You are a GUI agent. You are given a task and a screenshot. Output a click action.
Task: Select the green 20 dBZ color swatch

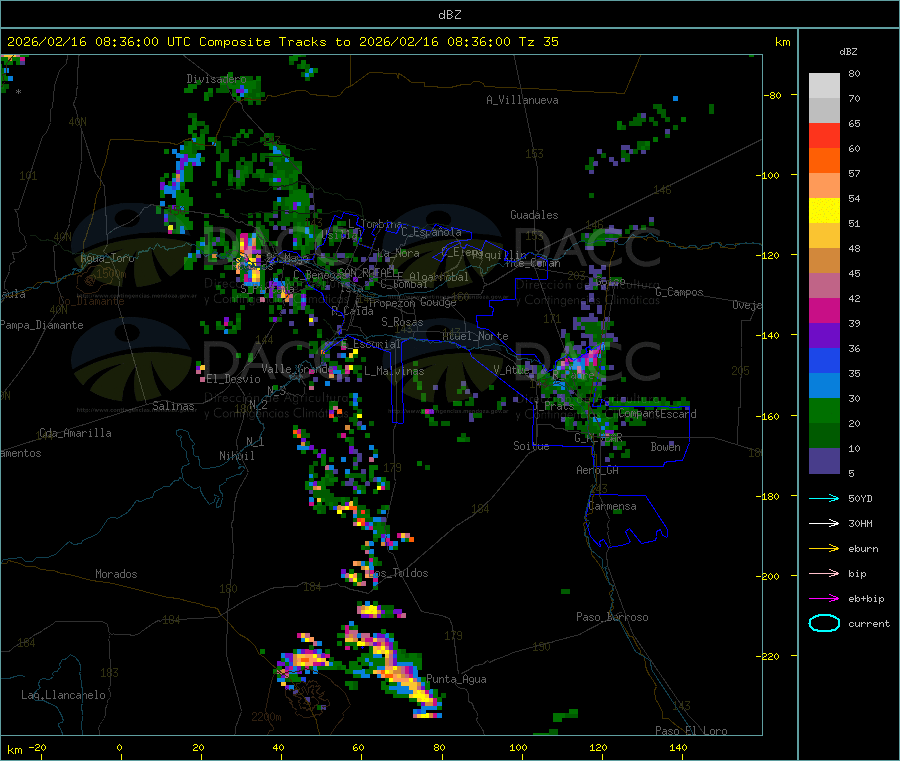[x=824, y=410]
